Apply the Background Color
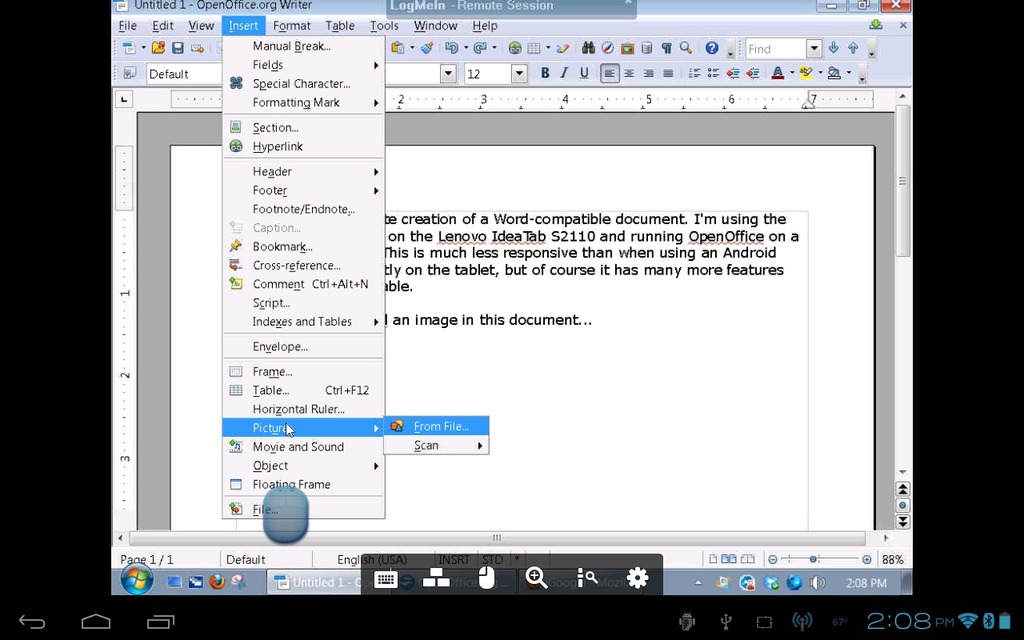This screenshot has width=1024, height=640. pyautogui.click(x=834, y=73)
